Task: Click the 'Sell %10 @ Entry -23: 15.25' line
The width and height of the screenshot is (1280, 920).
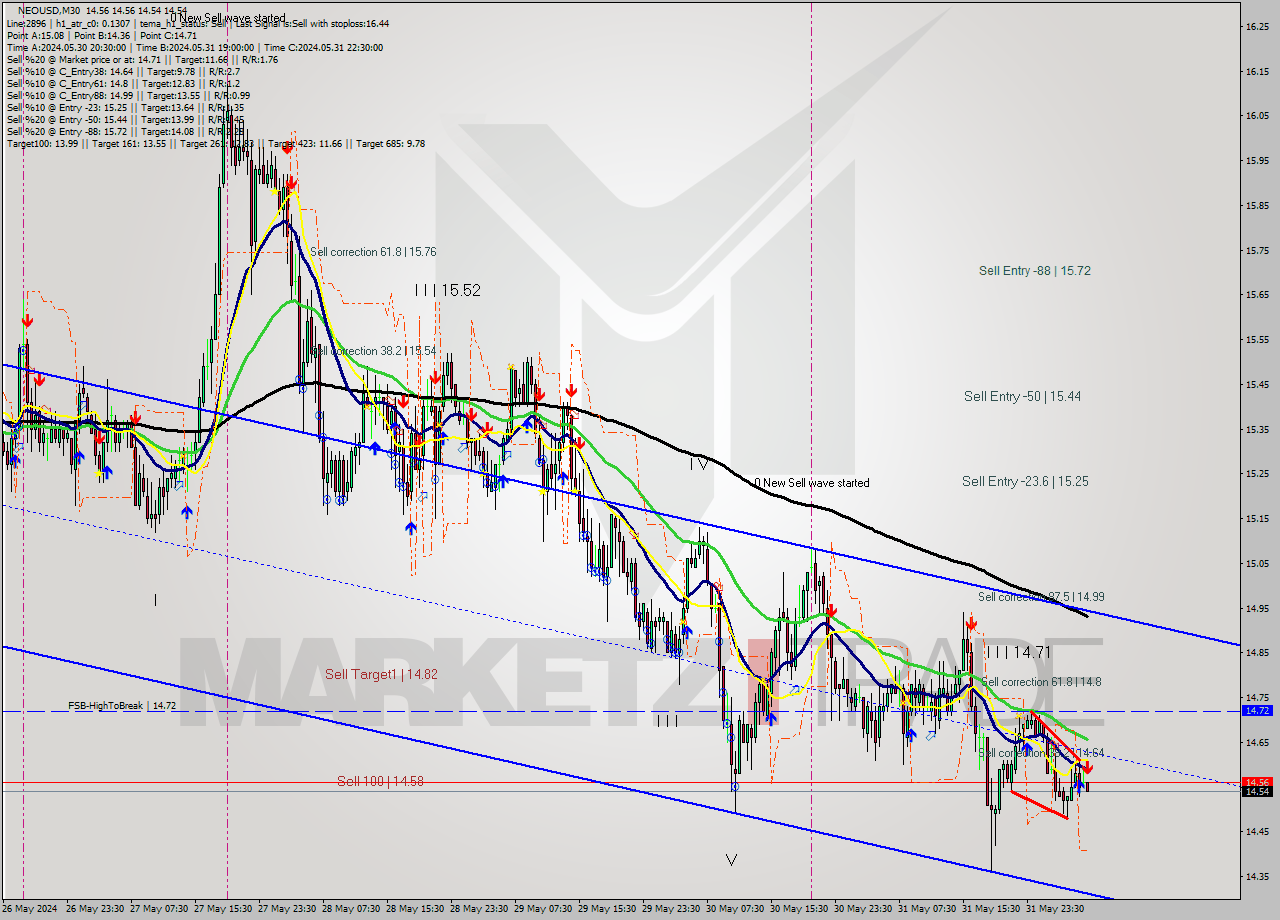Action: [125, 107]
